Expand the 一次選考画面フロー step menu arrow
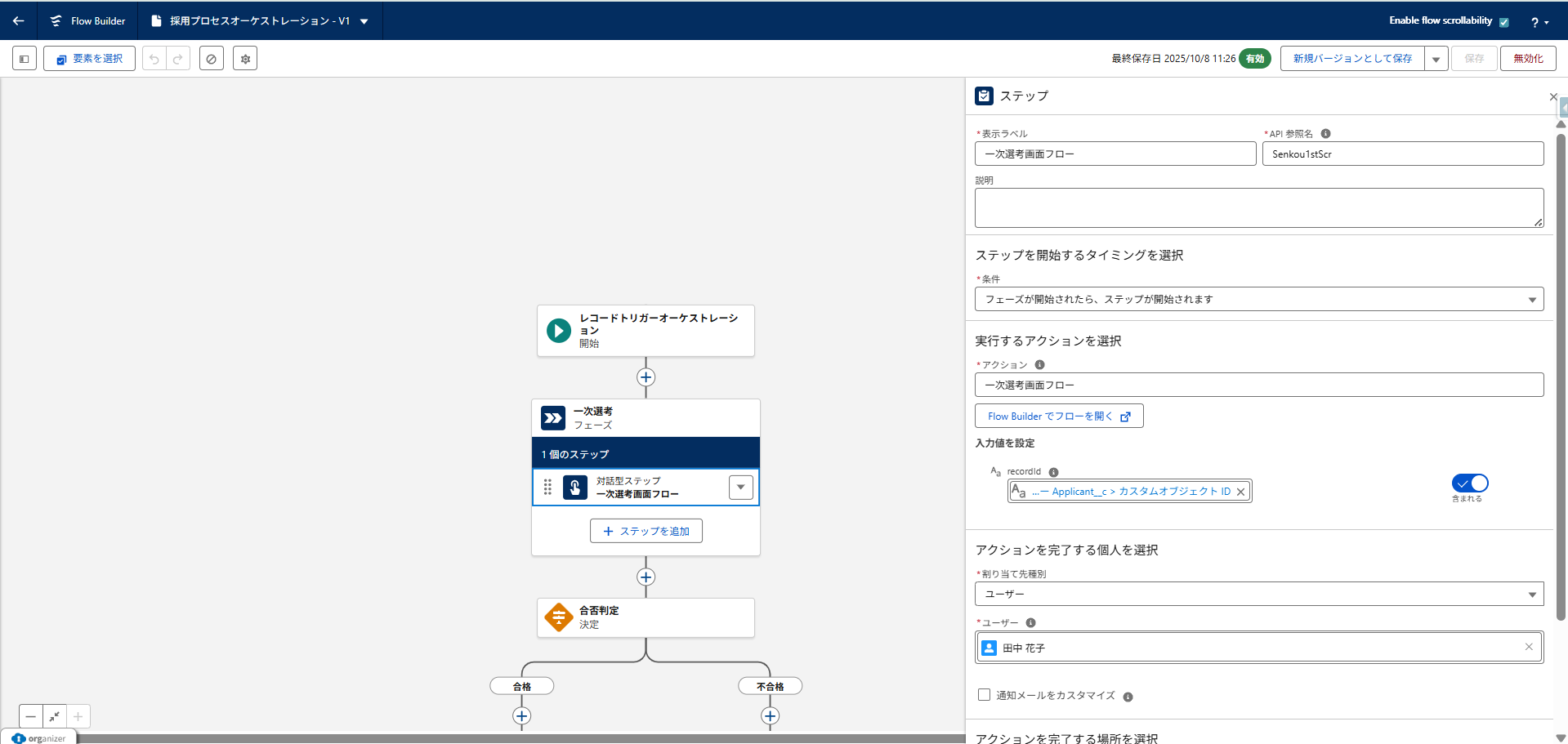 740,488
